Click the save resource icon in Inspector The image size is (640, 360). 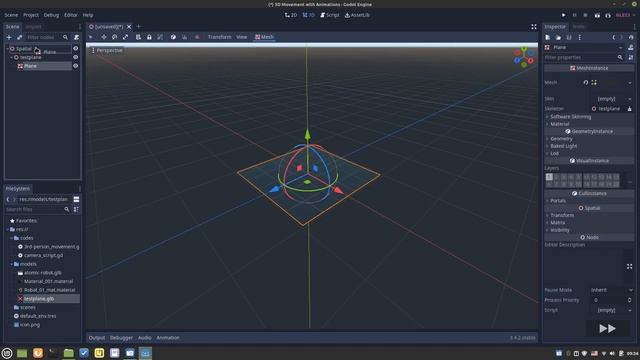[569, 37]
